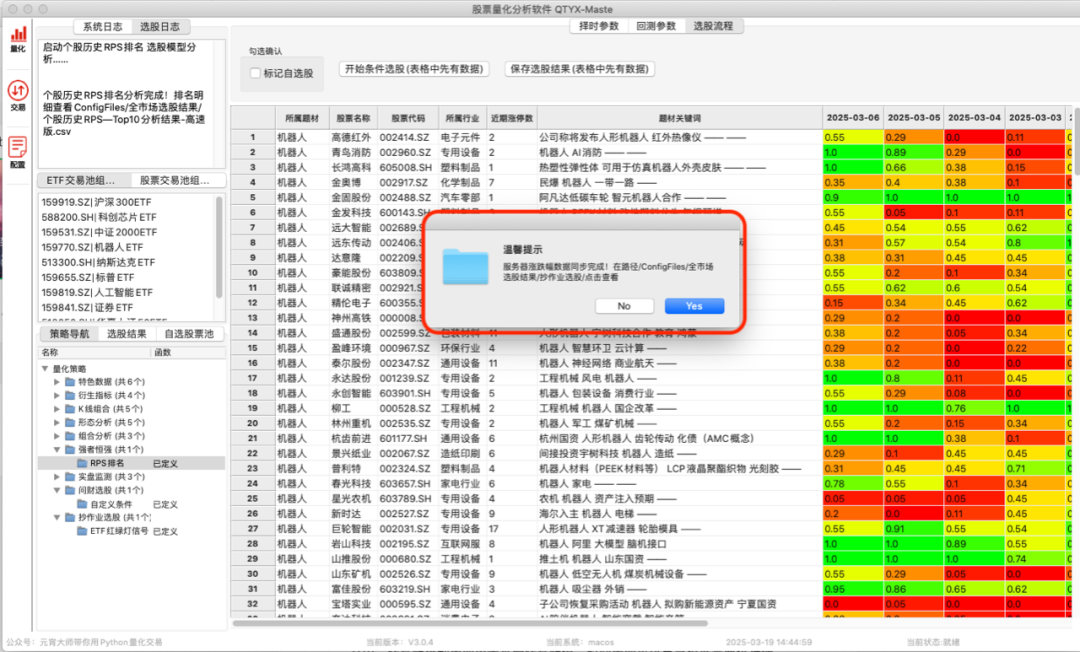Screen dimensions: 1080x652
Task: Click the 0.95 cell for 富佳股份 on 2025-03-06
Action: click(853, 589)
